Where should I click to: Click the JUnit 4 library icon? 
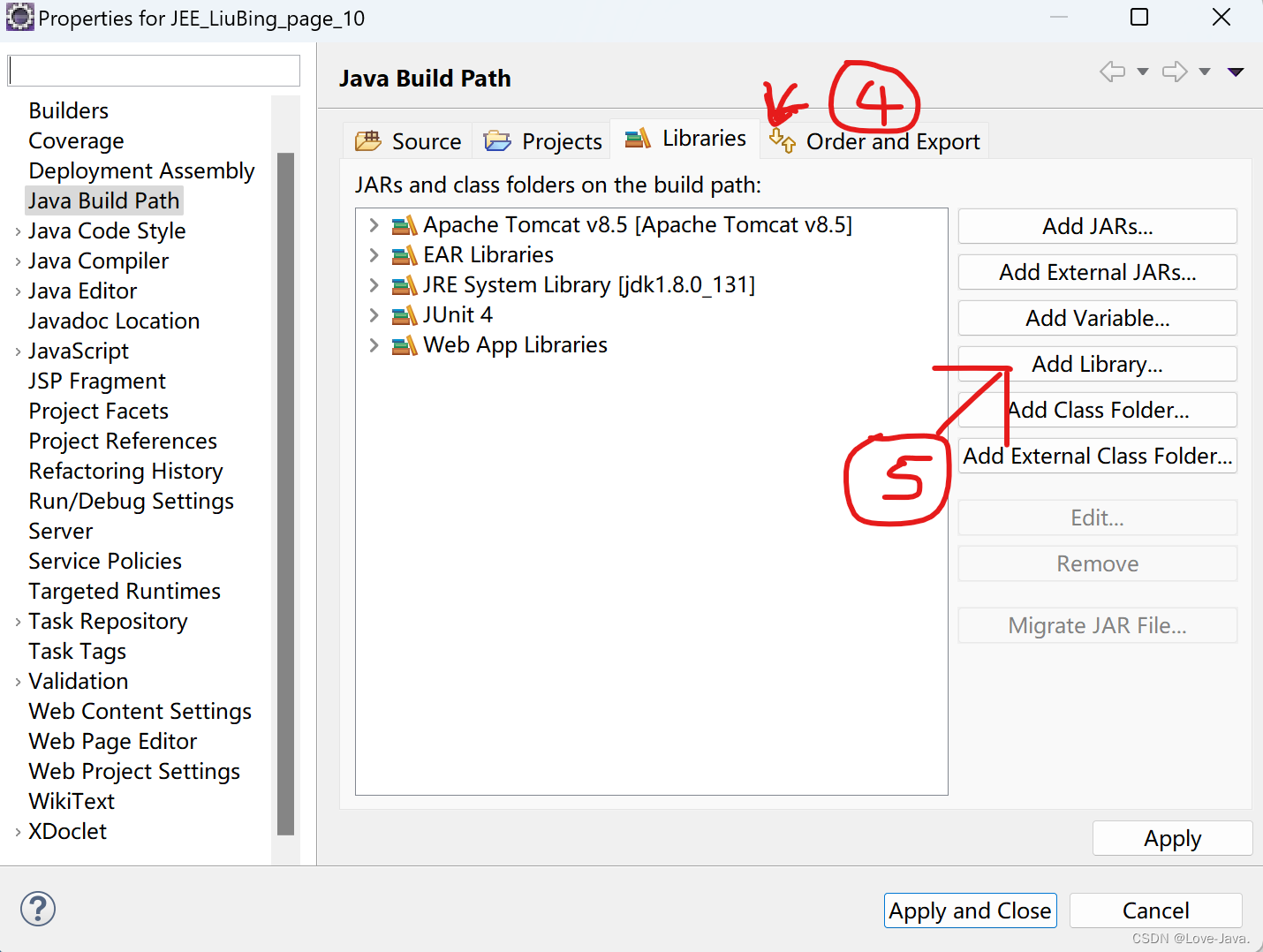tap(405, 316)
